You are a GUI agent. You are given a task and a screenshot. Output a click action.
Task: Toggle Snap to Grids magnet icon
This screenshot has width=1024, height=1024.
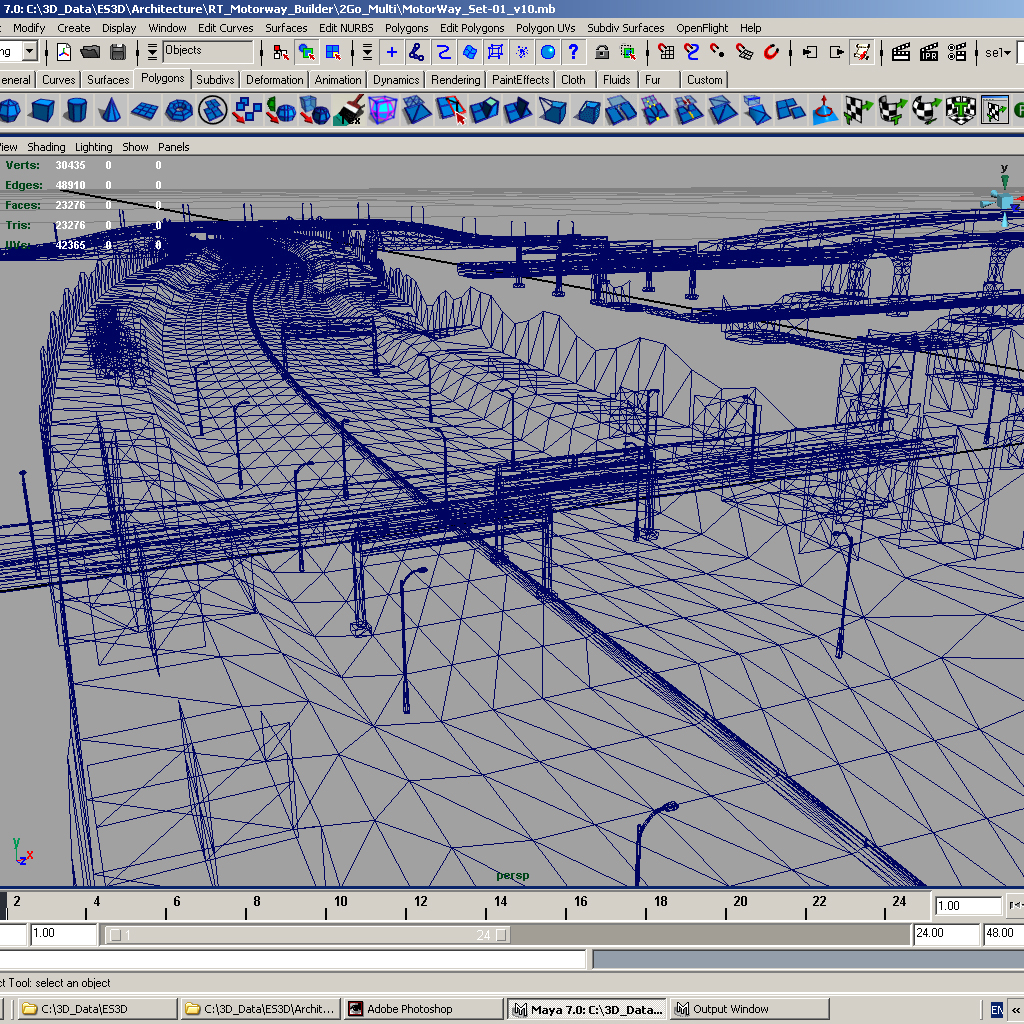[664, 52]
